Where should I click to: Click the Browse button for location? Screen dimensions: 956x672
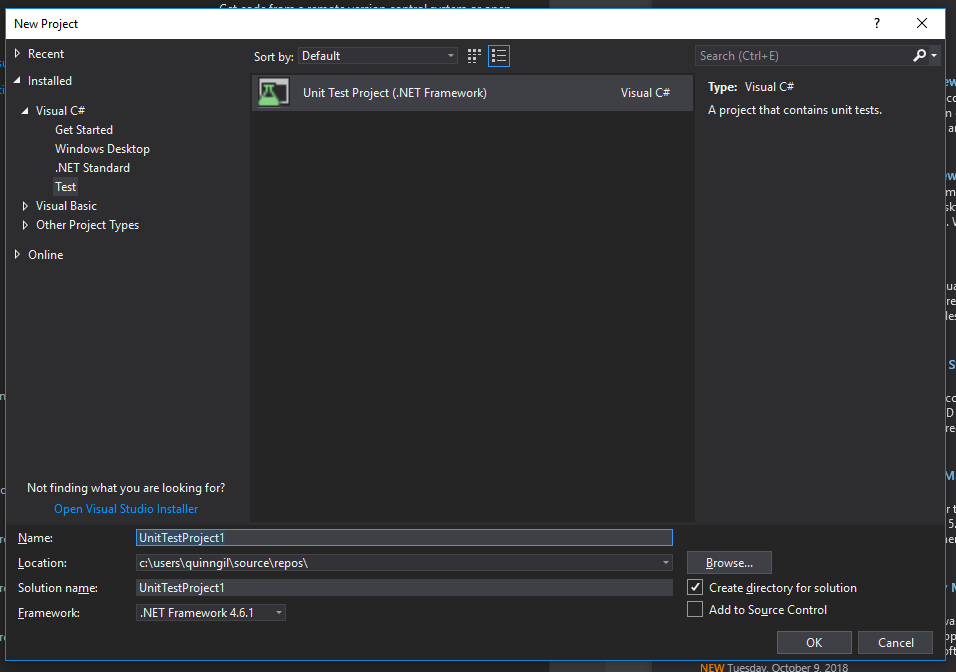728,562
